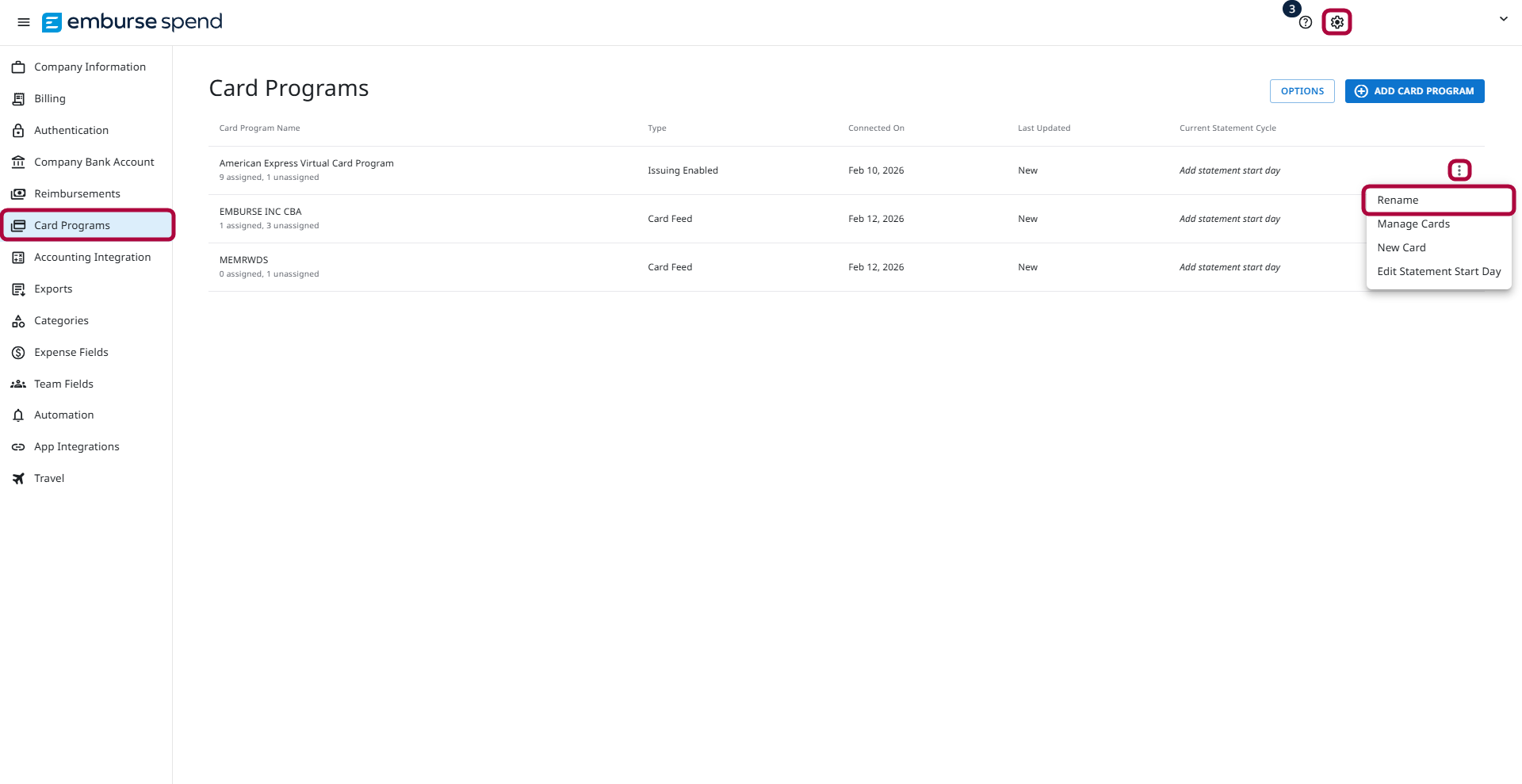The height and width of the screenshot is (784, 1522).
Task: Select the Billing icon in sidebar
Action: (18, 98)
